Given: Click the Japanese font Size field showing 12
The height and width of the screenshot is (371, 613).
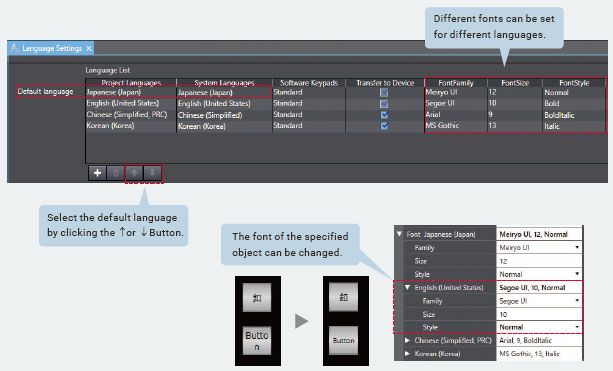Looking at the screenshot, I should point(539,261).
